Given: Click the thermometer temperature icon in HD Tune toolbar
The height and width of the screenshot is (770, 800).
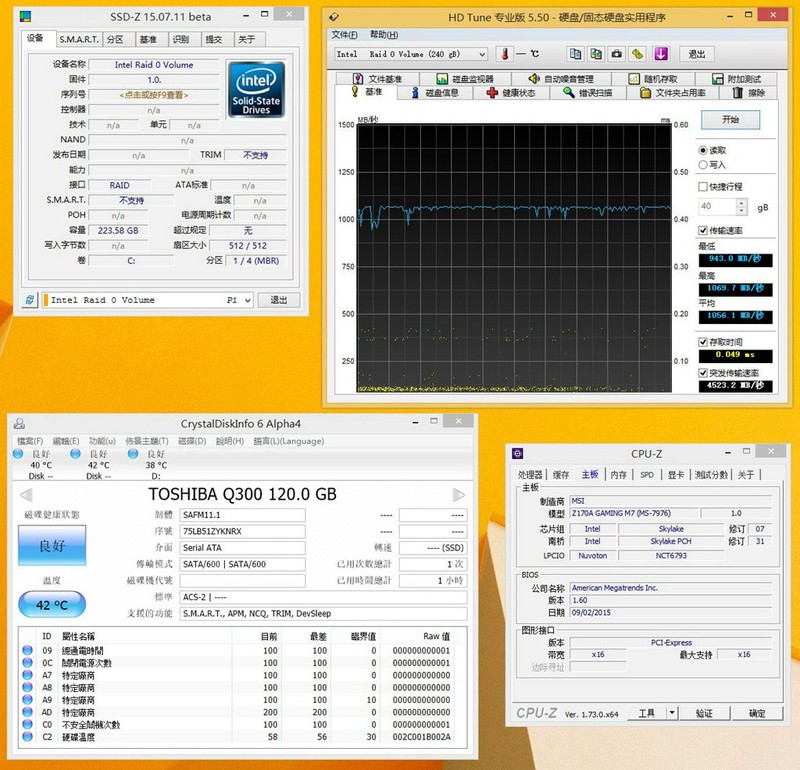Looking at the screenshot, I should pos(503,55).
